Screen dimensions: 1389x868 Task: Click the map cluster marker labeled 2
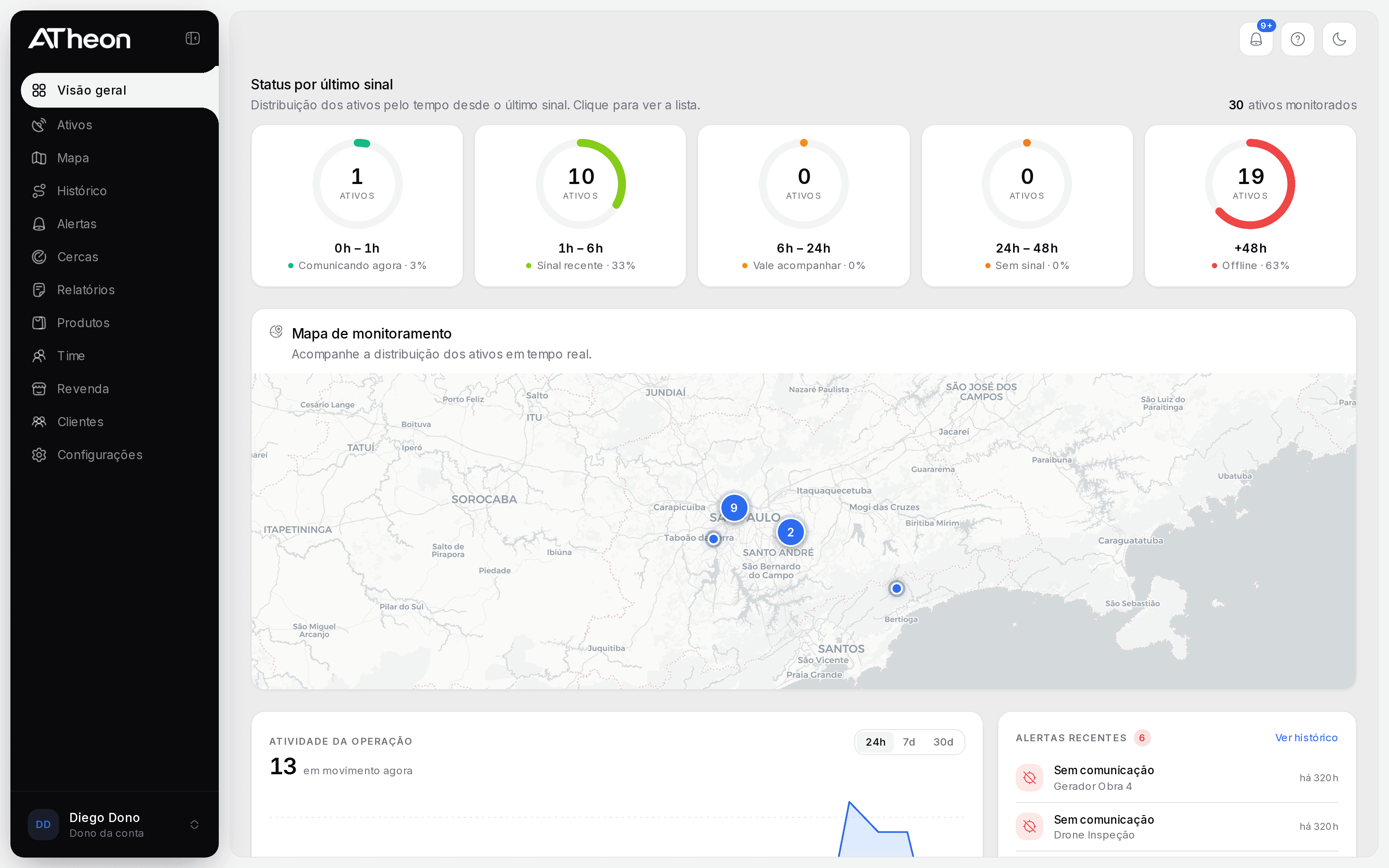tap(790, 532)
